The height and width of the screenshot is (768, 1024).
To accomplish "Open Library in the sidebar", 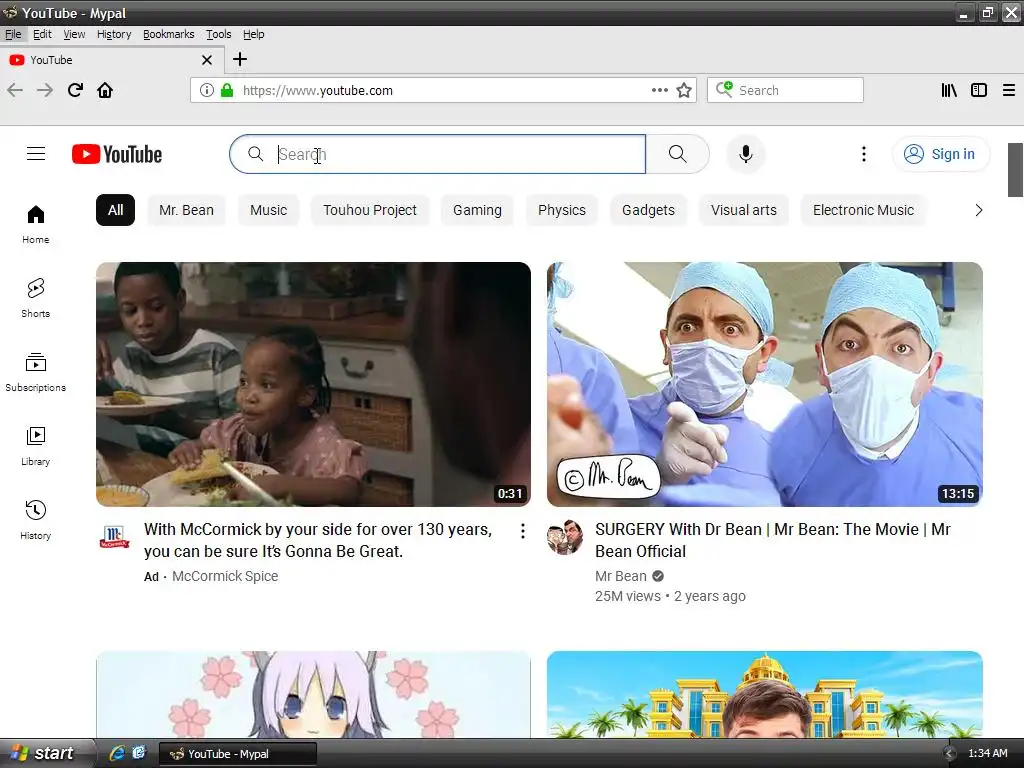I will tap(36, 445).
